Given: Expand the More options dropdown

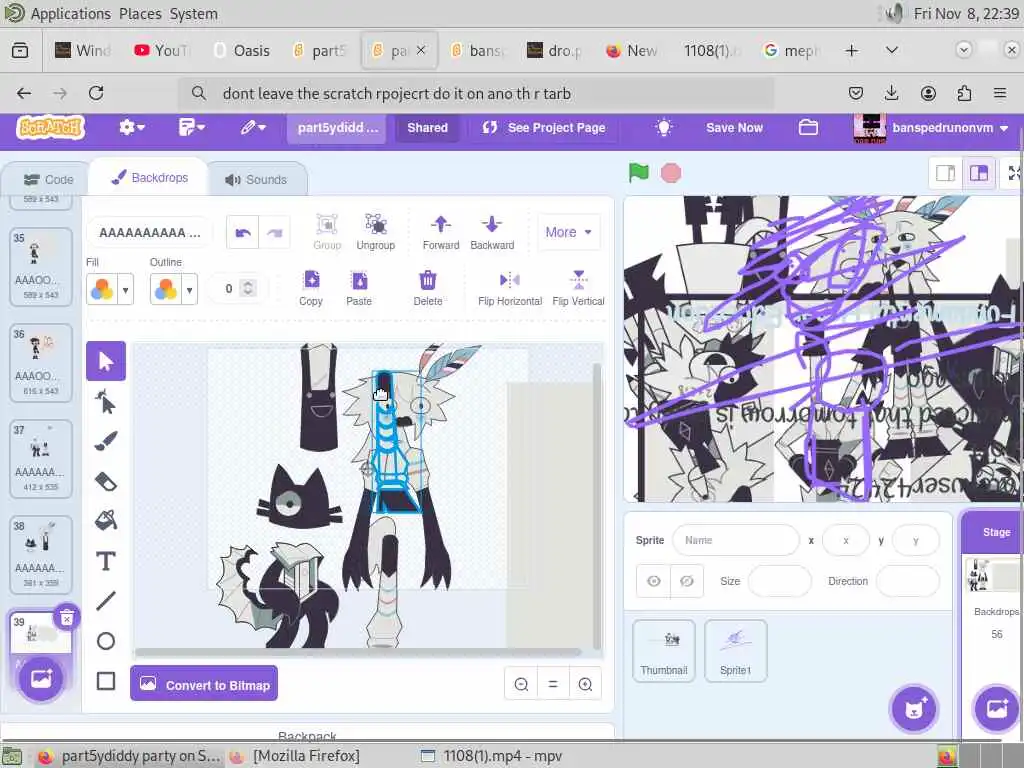Looking at the screenshot, I should pos(568,232).
